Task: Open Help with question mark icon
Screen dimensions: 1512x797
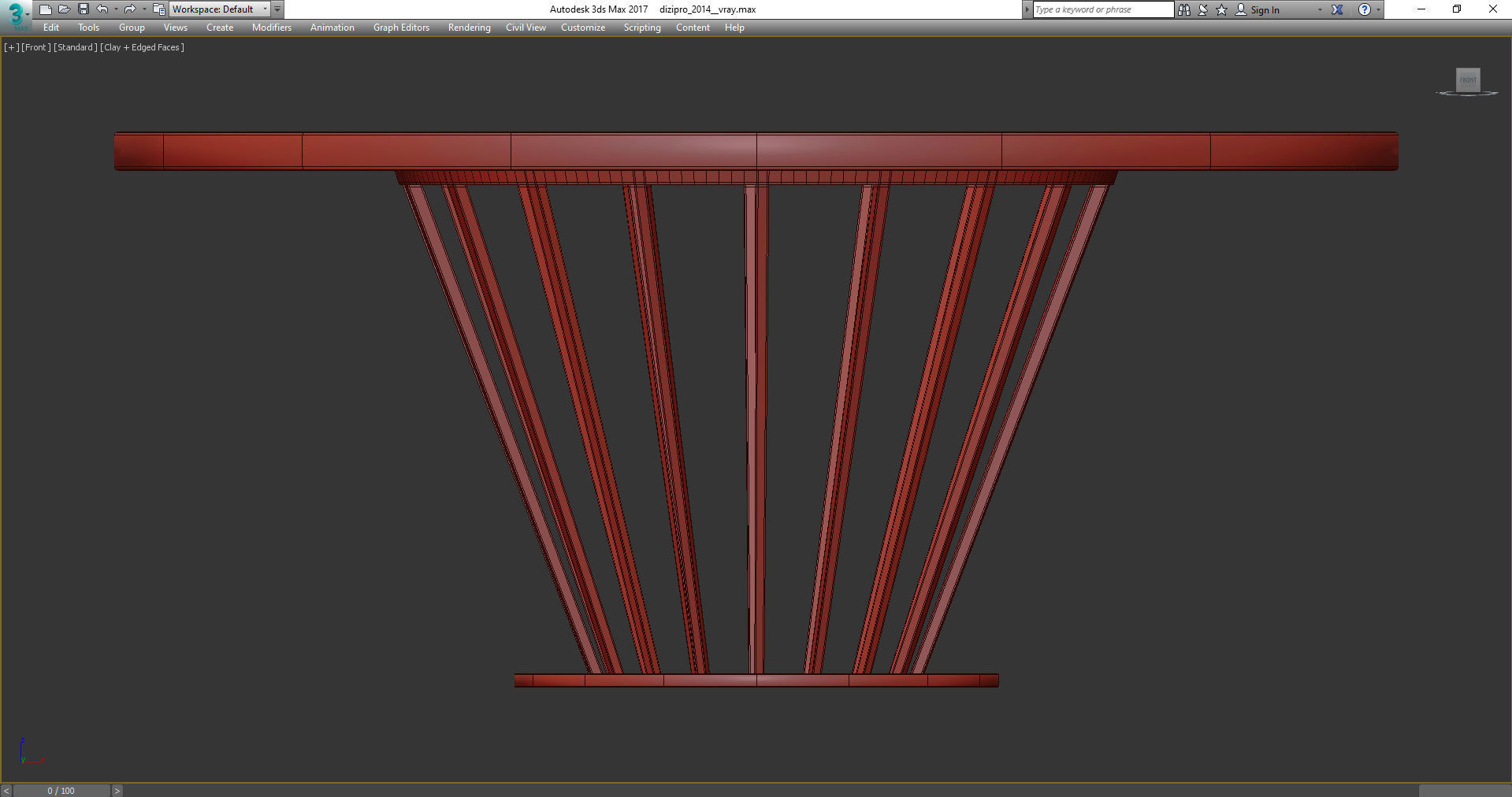Action: (1365, 9)
